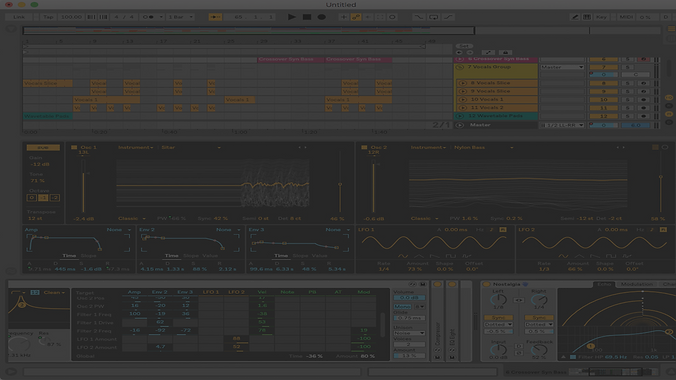Toggle the Loop switch icon

pos(433,17)
